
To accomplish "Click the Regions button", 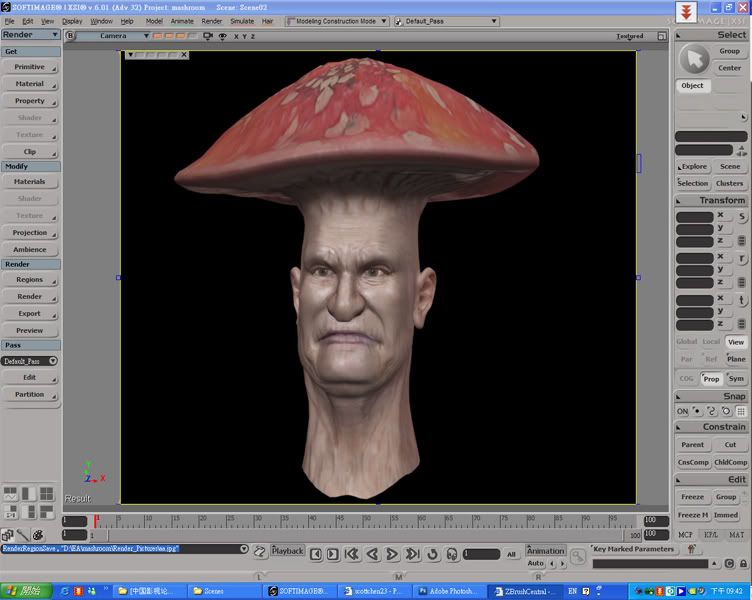I will [x=30, y=280].
